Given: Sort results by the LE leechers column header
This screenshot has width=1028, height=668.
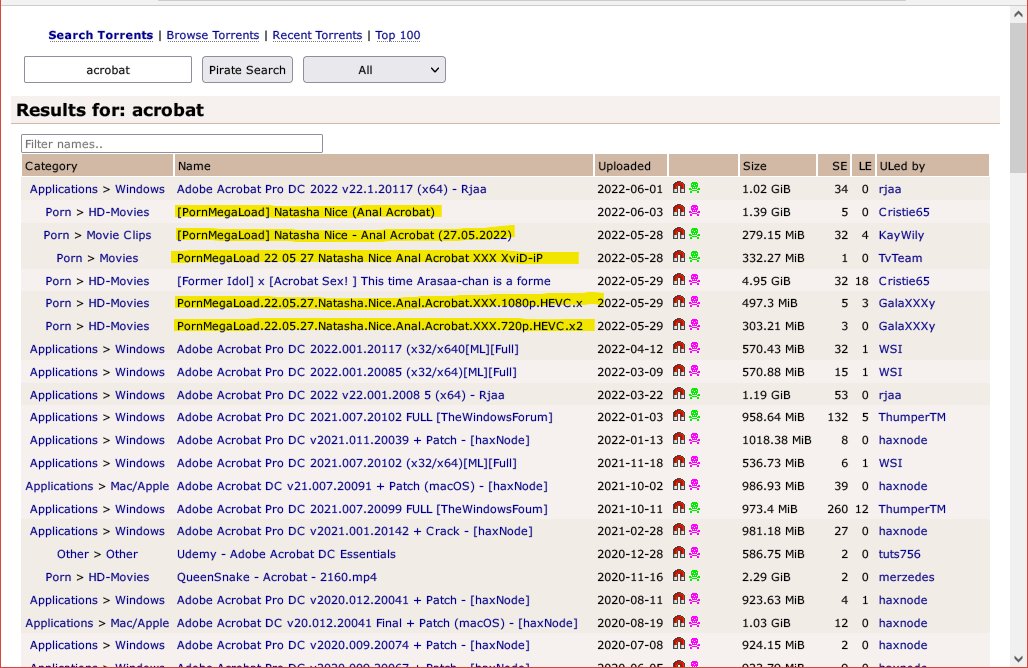Looking at the screenshot, I should click(865, 166).
